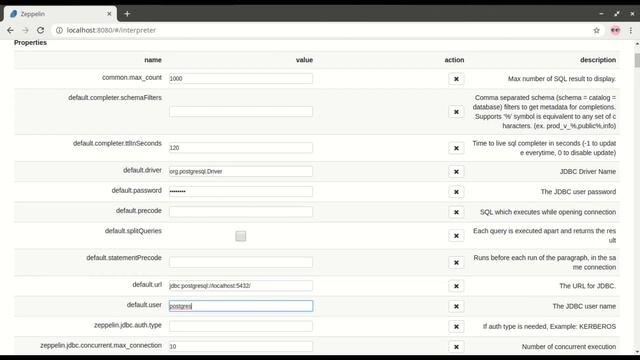Bookmark this page with the star icon
Image resolution: width=640 pixels, height=360 pixels.
pos(596,30)
